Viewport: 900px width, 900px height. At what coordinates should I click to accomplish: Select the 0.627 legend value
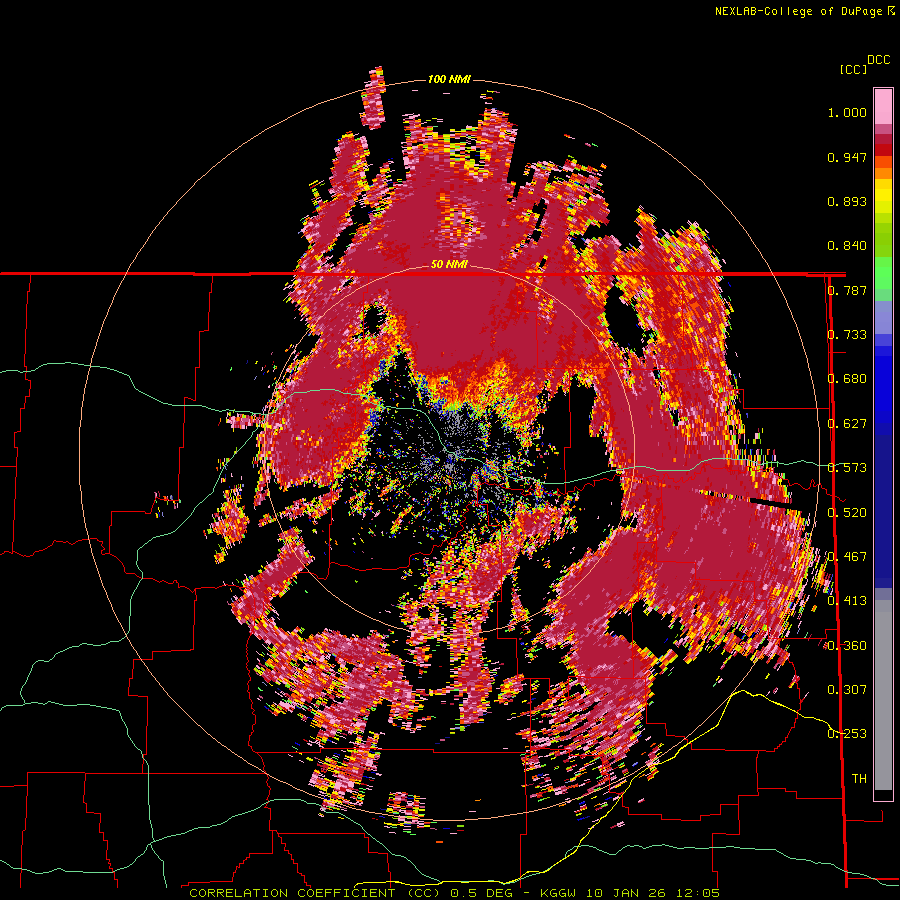tap(847, 424)
